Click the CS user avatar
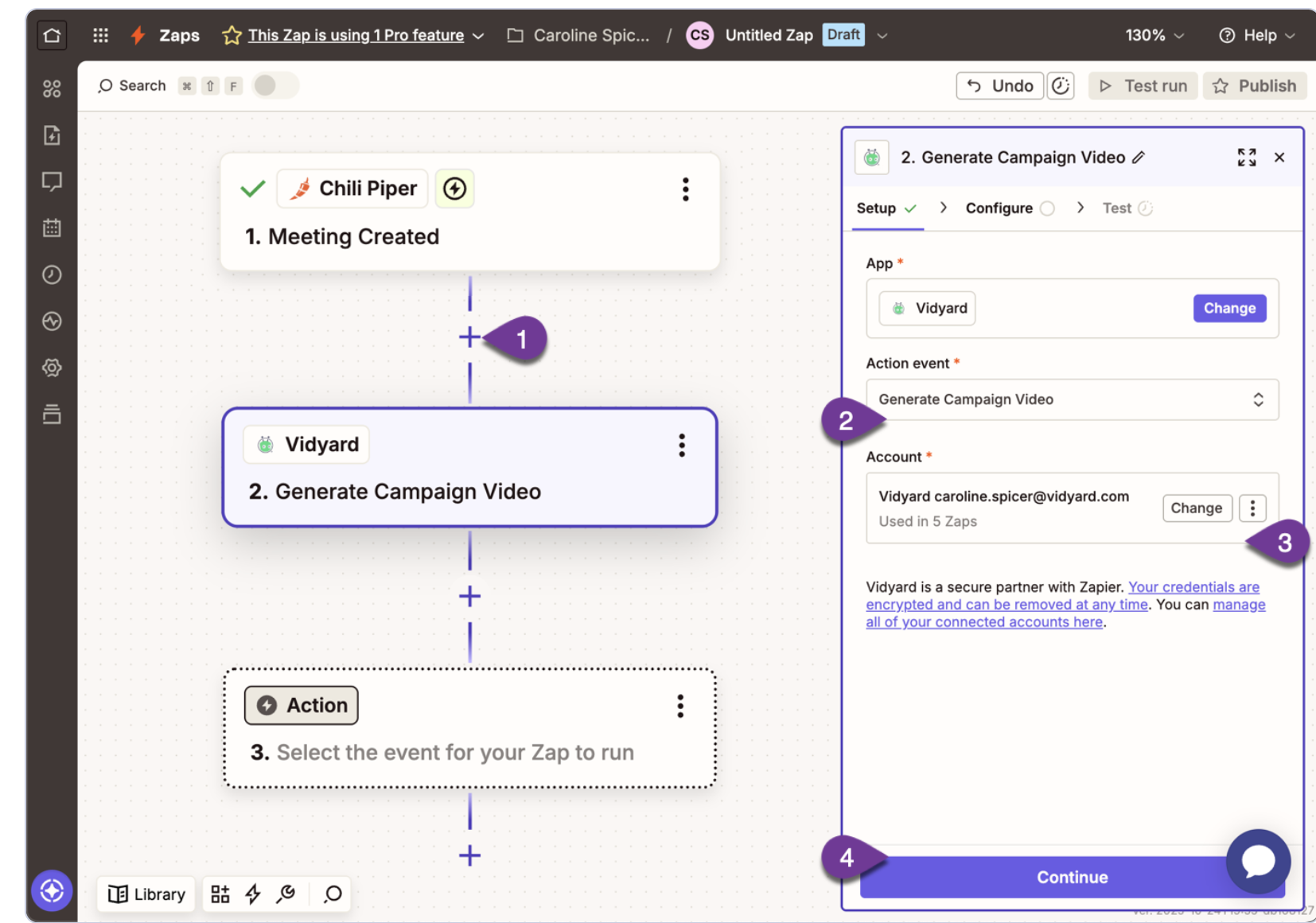 [x=699, y=35]
